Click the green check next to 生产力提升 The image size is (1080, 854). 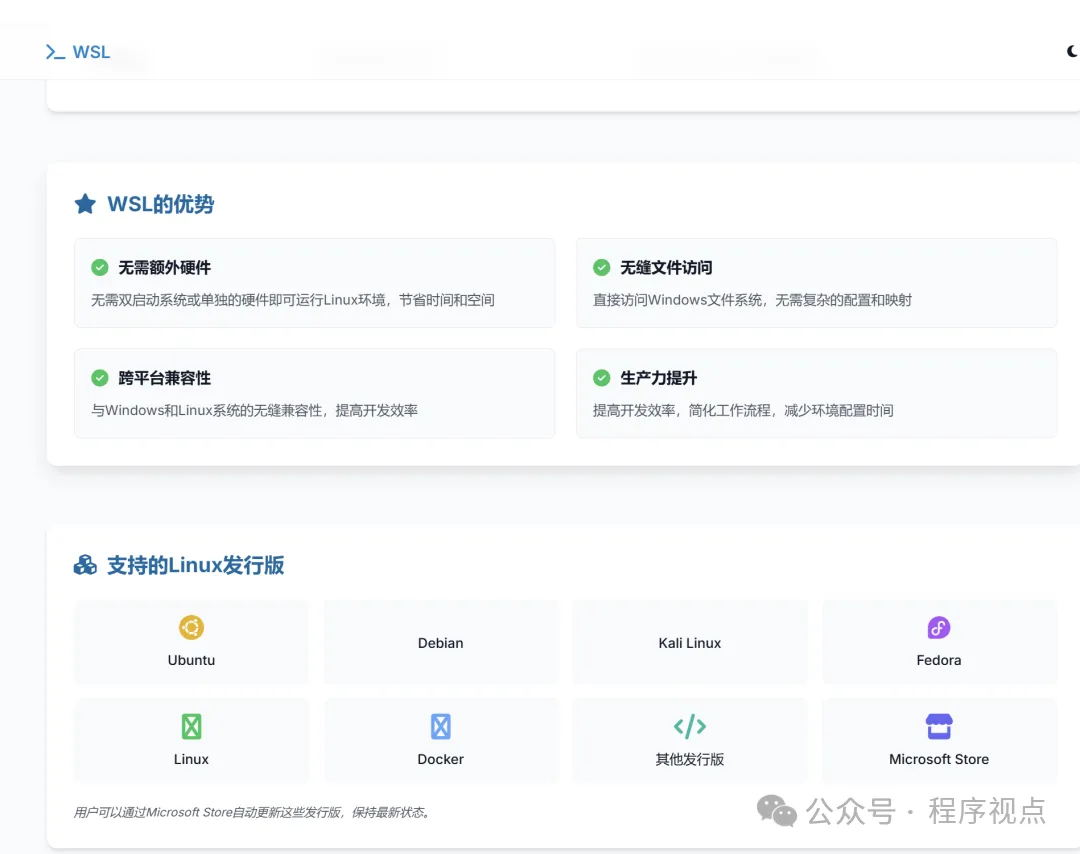[601, 377]
